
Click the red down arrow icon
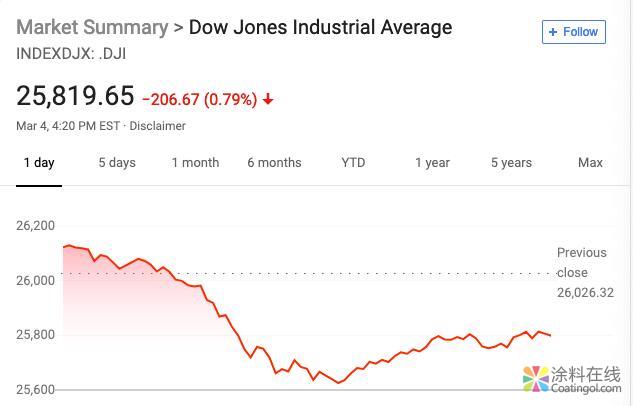pyautogui.click(x=268, y=100)
